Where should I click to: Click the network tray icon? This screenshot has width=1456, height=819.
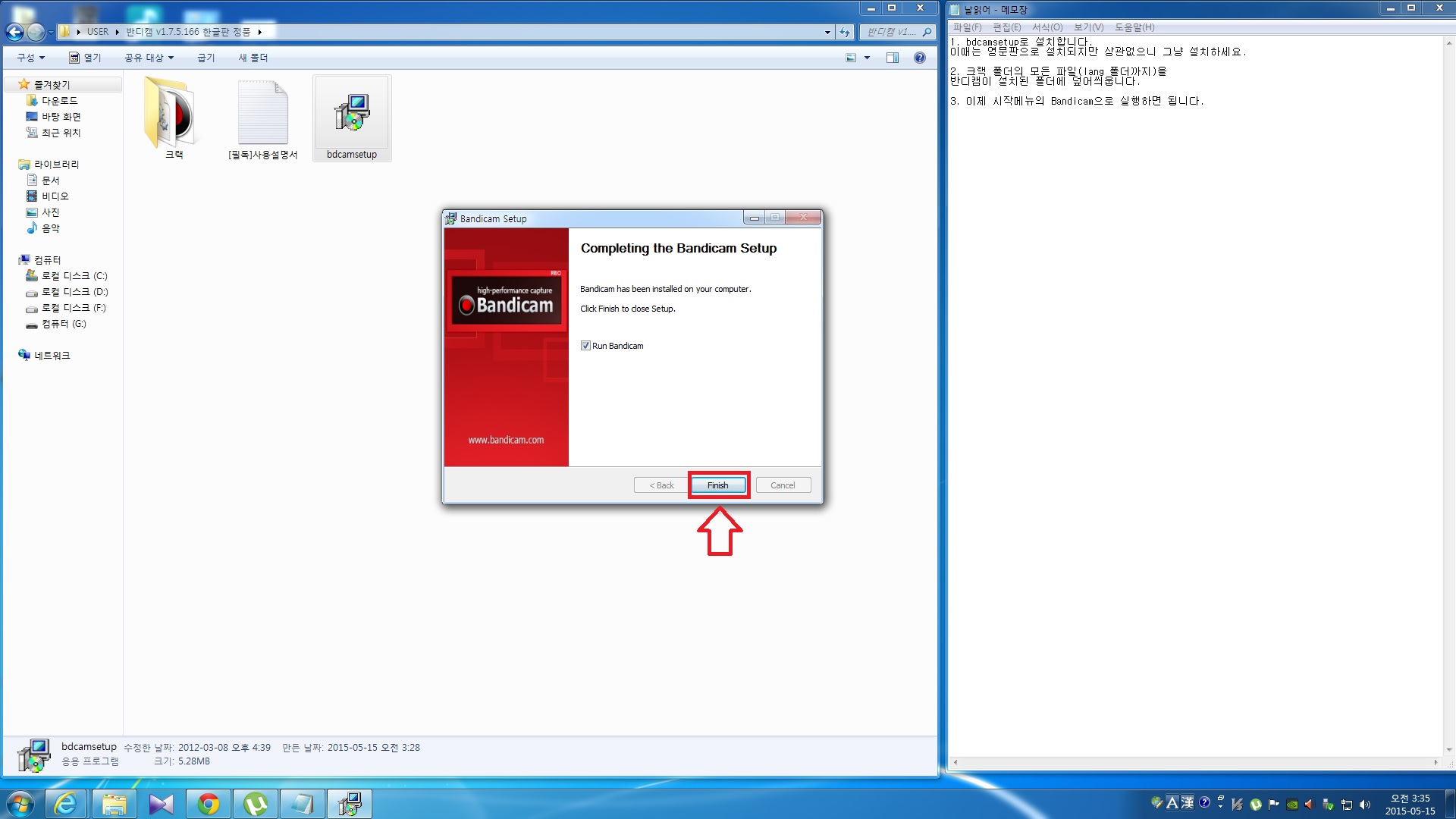1347,804
